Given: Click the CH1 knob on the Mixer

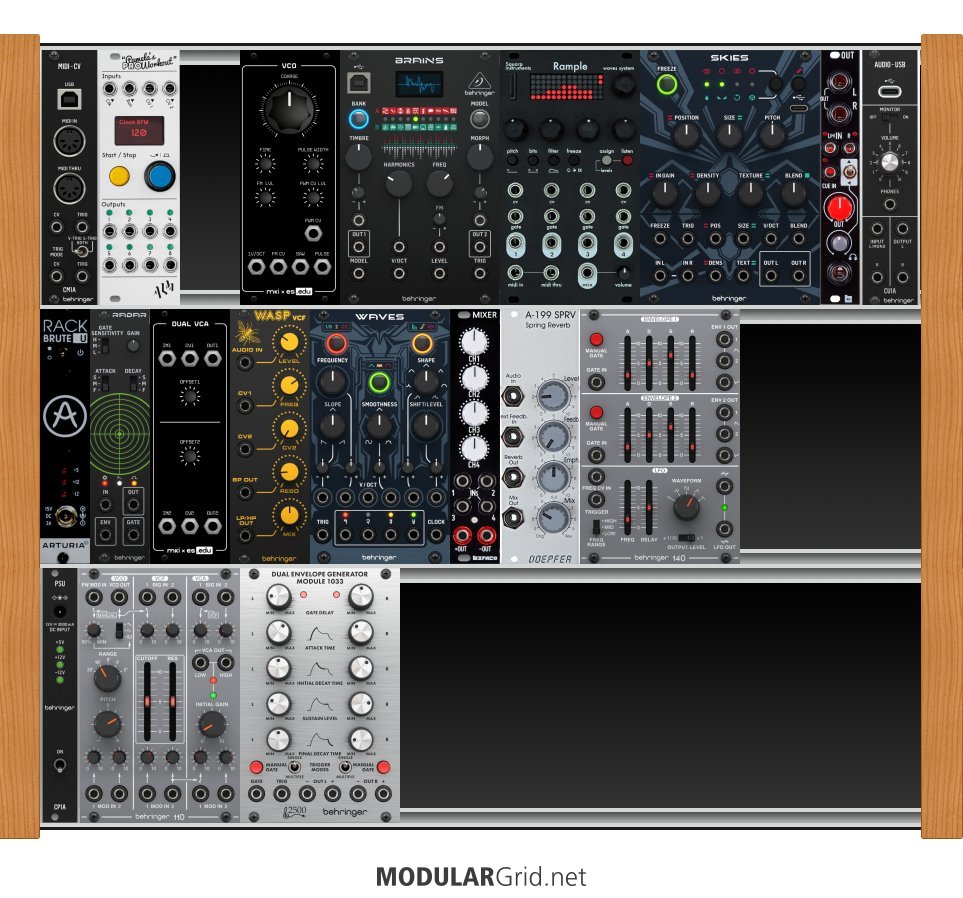Looking at the screenshot, I should 474,340.
